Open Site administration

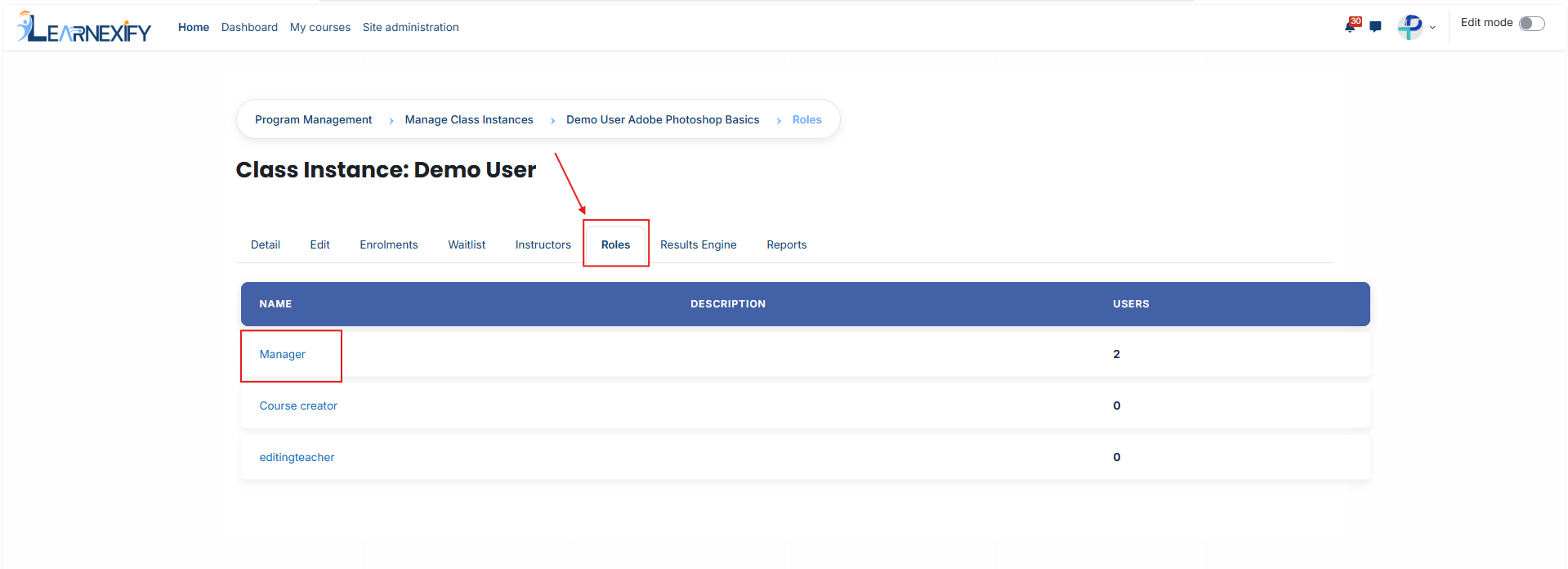point(411,27)
